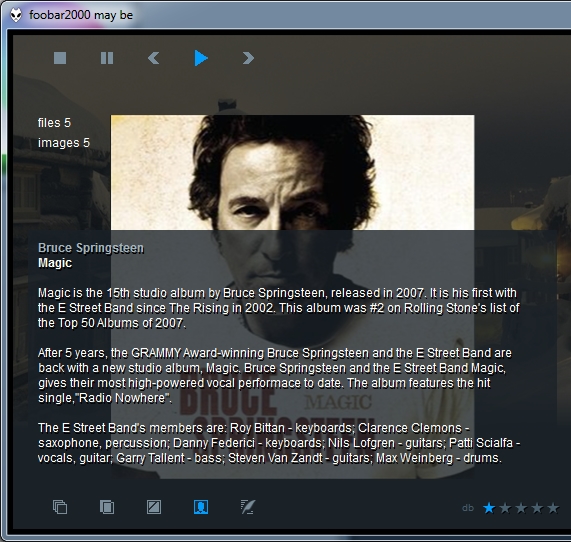Click the paragraph starting 'The E Street Band's members'
The height and width of the screenshot is (542, 571).
tap(279, 443)
